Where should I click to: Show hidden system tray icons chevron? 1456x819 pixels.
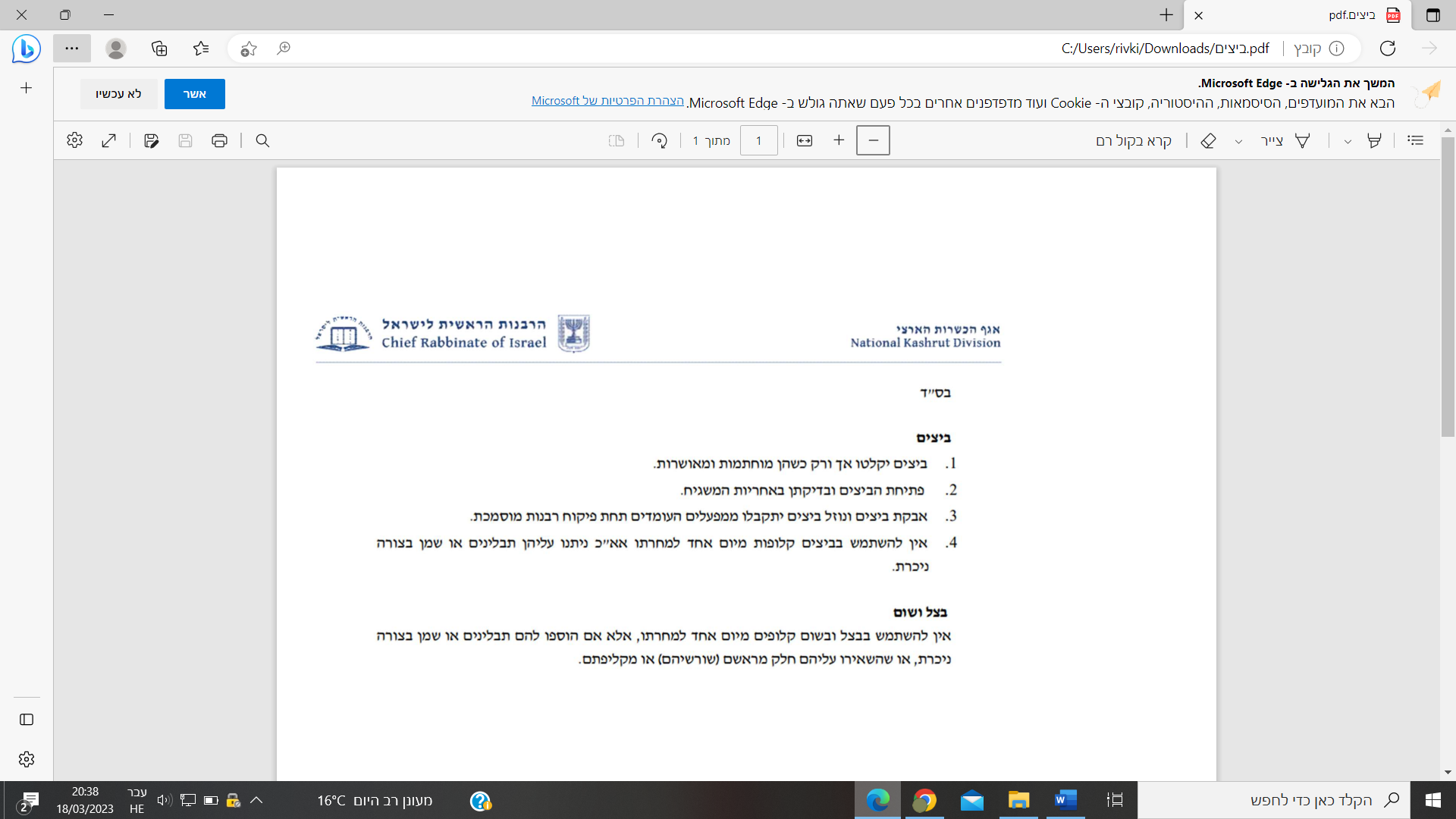click(x=256, y=800)
